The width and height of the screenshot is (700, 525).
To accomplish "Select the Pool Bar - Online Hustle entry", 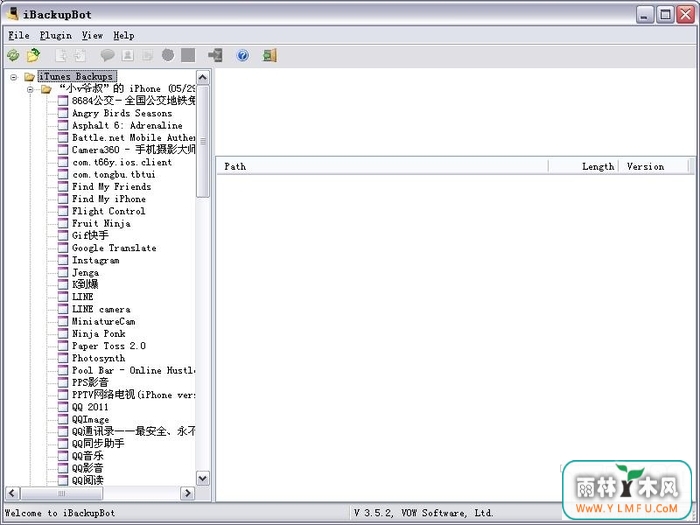I will pyautogui.click(x=133, y=371).
